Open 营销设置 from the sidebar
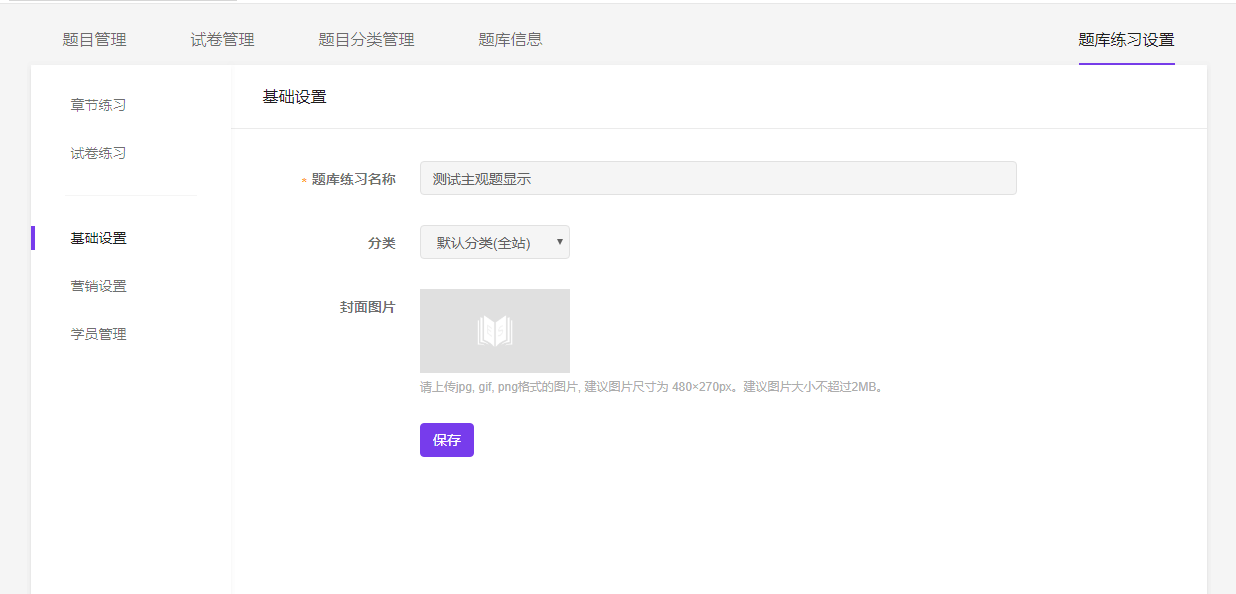 point(98,286)
